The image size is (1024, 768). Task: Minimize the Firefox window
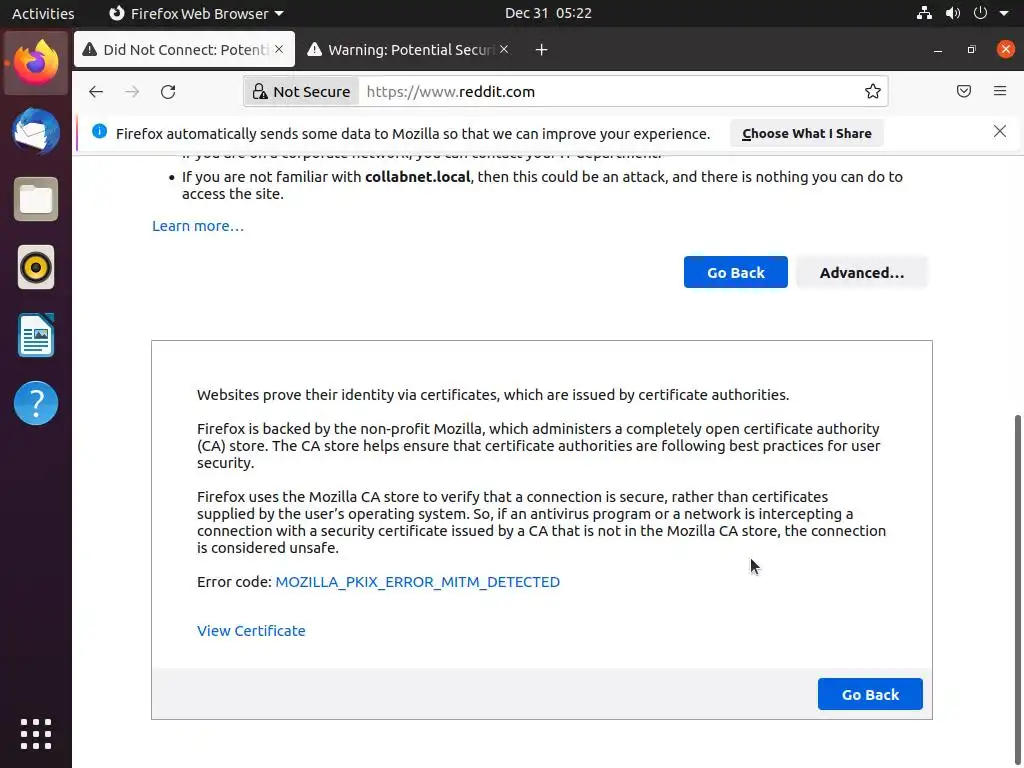938,50
